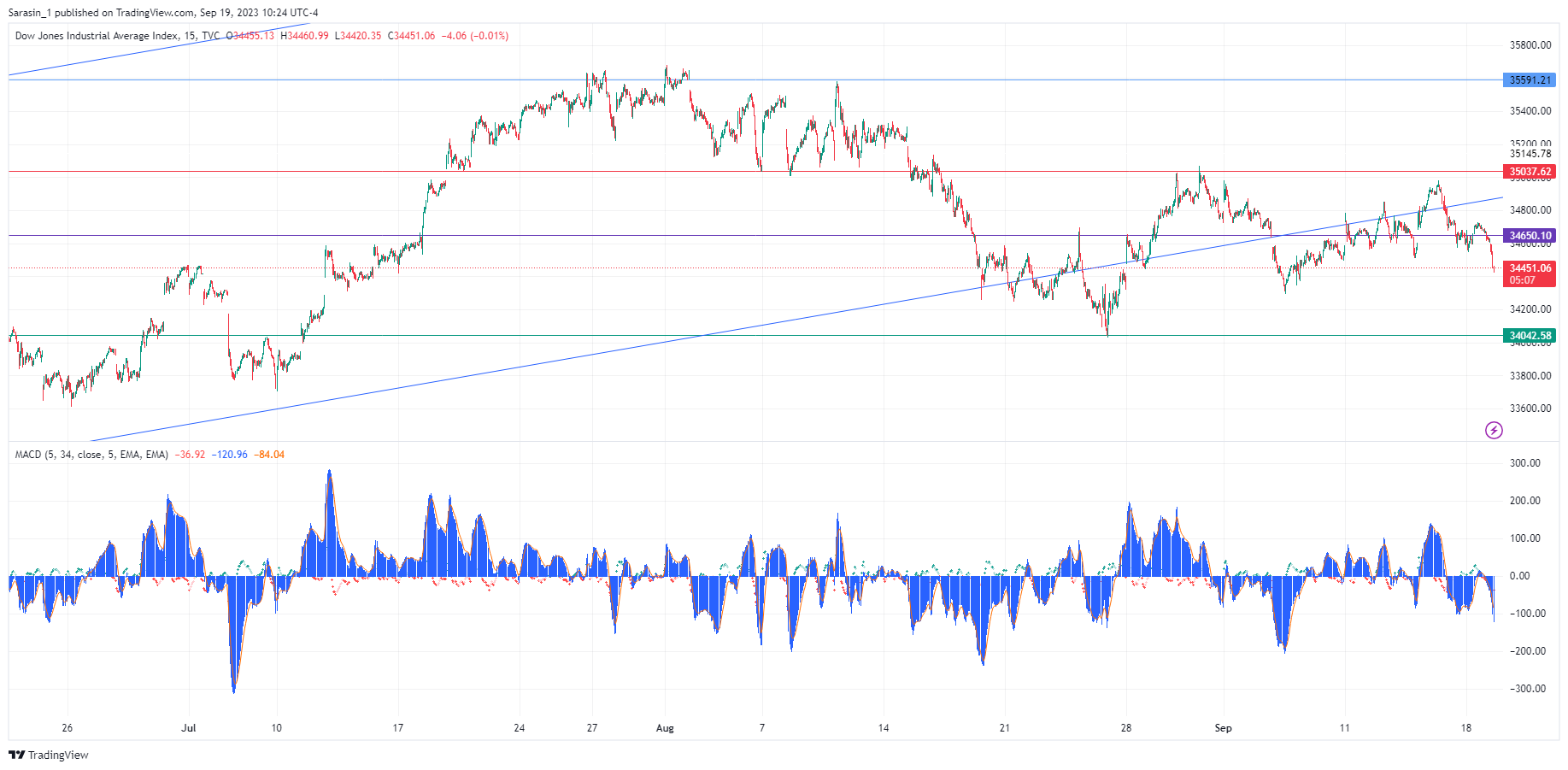1568x770 pixels.
Task: Click the −200.00 MACD axis tick
Action: [x=1527, y=651]
